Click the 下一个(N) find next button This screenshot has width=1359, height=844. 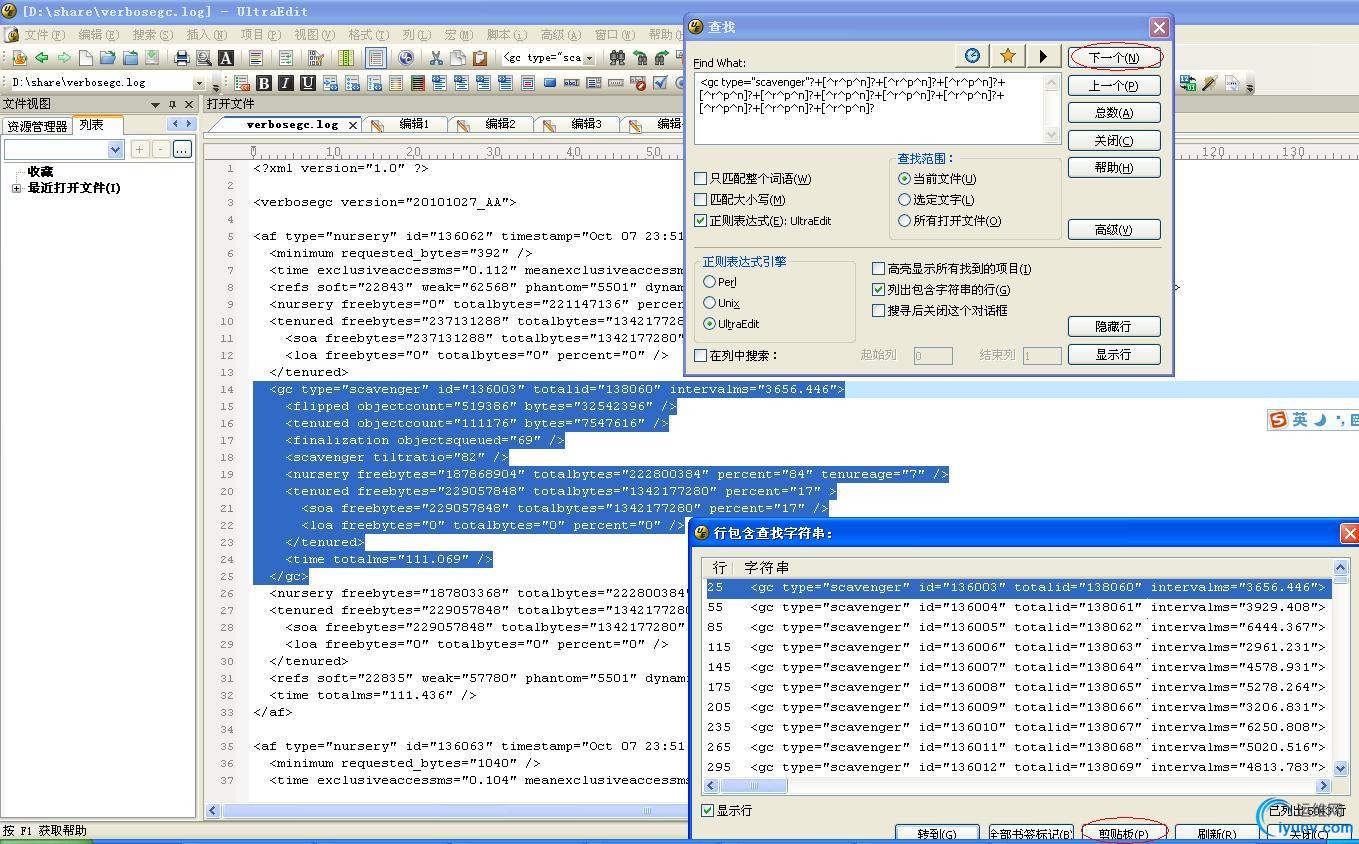[x=1114, y=58]
